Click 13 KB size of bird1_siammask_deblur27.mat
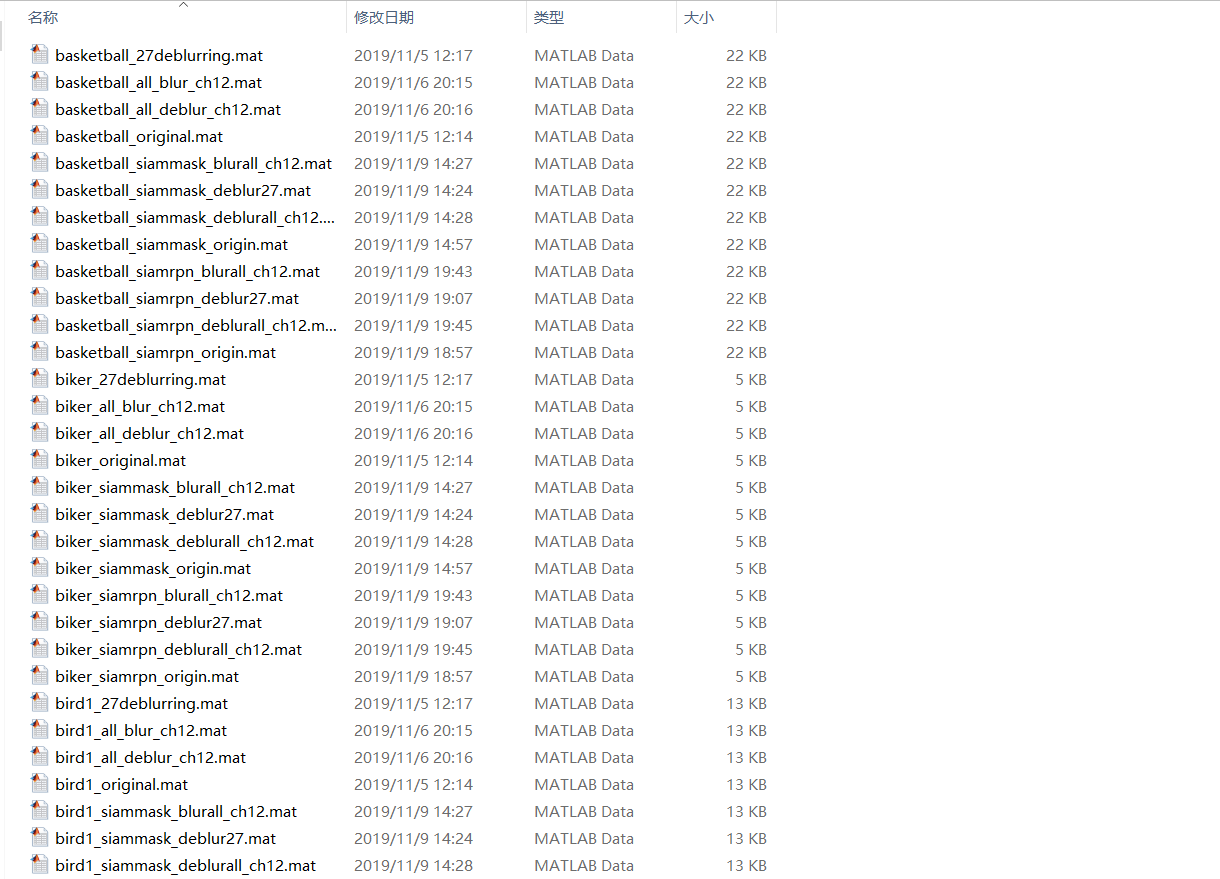The width and height of the screenshot is (1220, 879). point(746,838)
